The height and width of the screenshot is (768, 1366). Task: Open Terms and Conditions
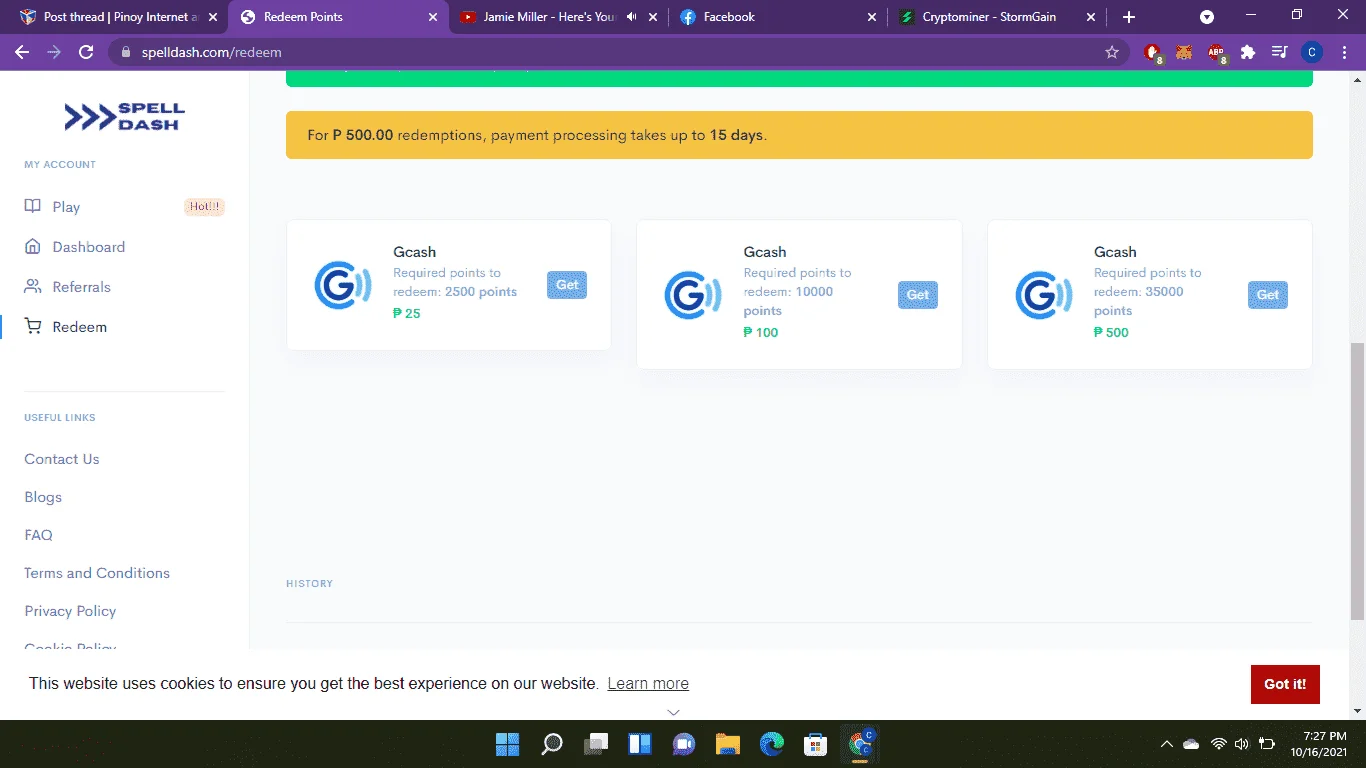pos(97,573)
